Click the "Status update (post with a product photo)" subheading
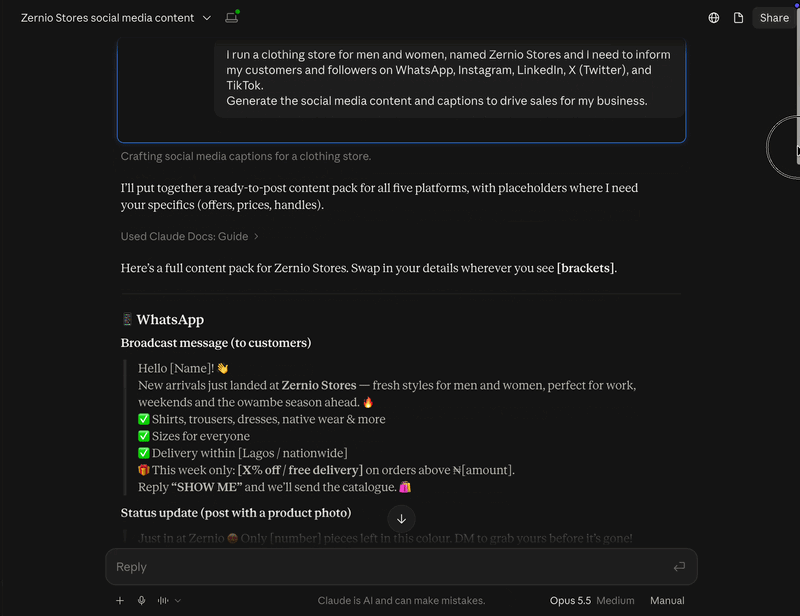This screenshot has height=616, width=800. [236, 513]
